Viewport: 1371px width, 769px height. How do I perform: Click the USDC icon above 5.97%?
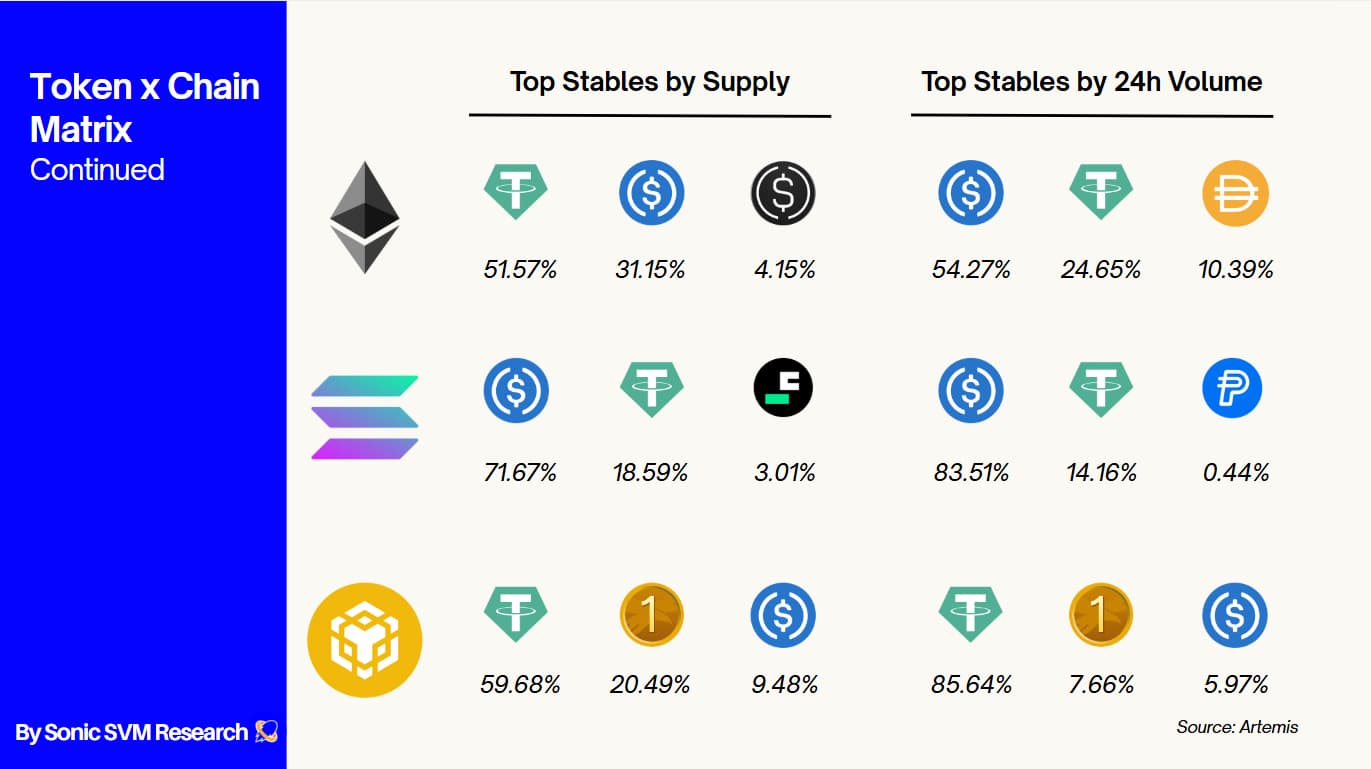coord(1235,614)
